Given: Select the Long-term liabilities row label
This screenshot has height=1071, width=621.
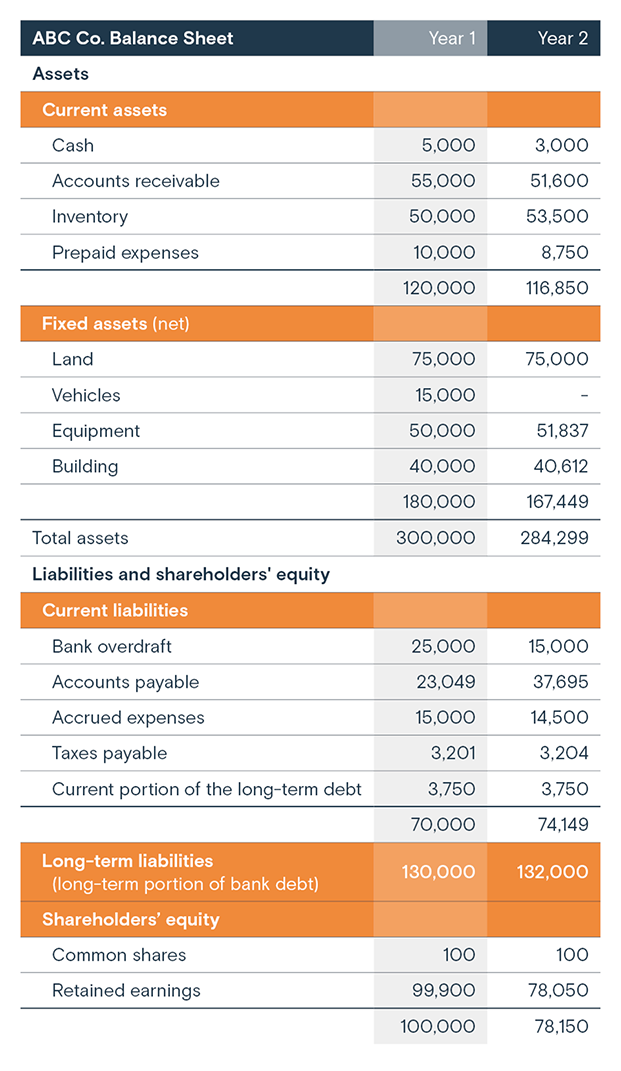Looking at the screenshot, I should (x=128, y=861).
